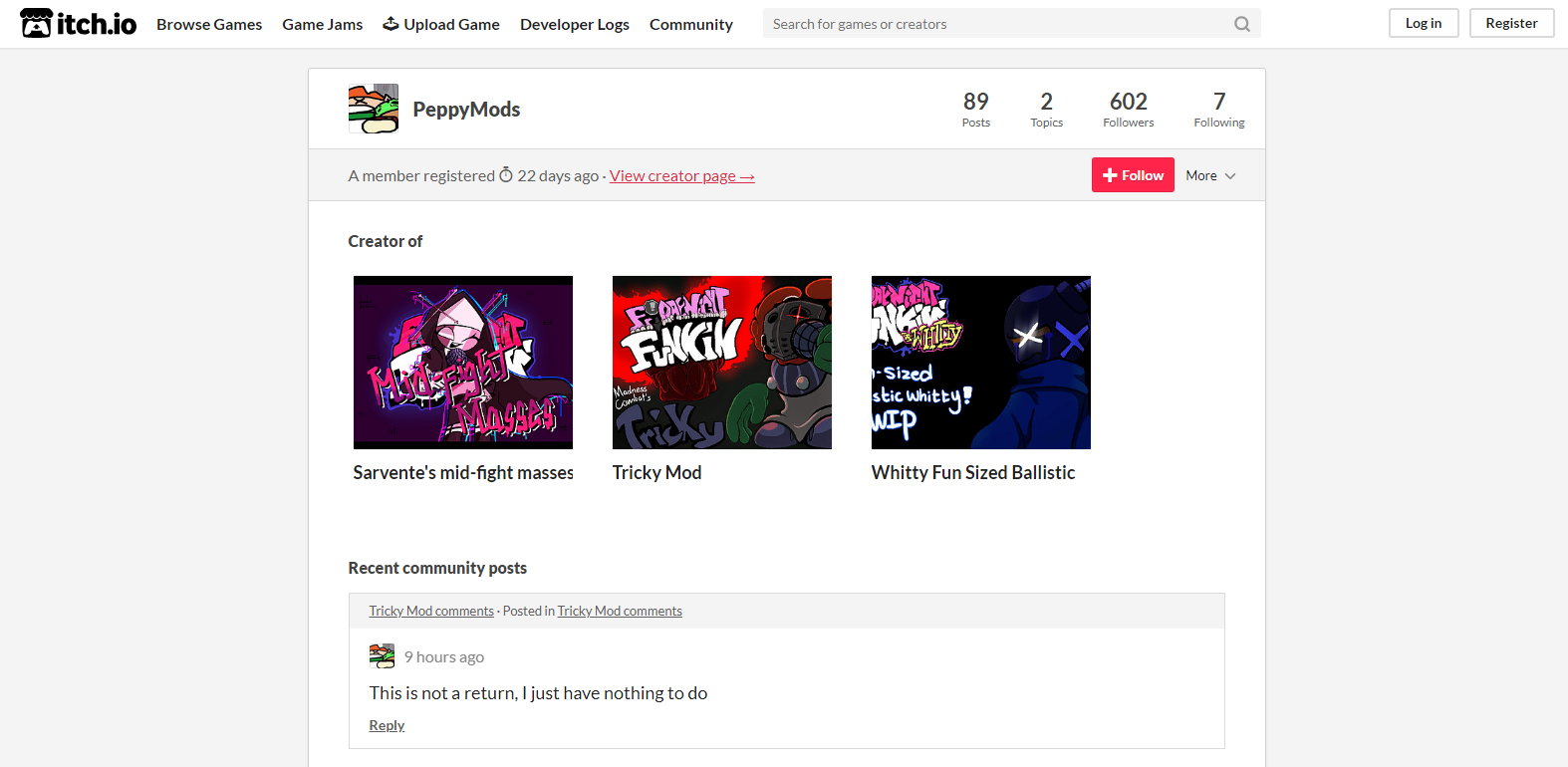
Task: Expand the More dropdown menu
Action: coord(1210,175)
